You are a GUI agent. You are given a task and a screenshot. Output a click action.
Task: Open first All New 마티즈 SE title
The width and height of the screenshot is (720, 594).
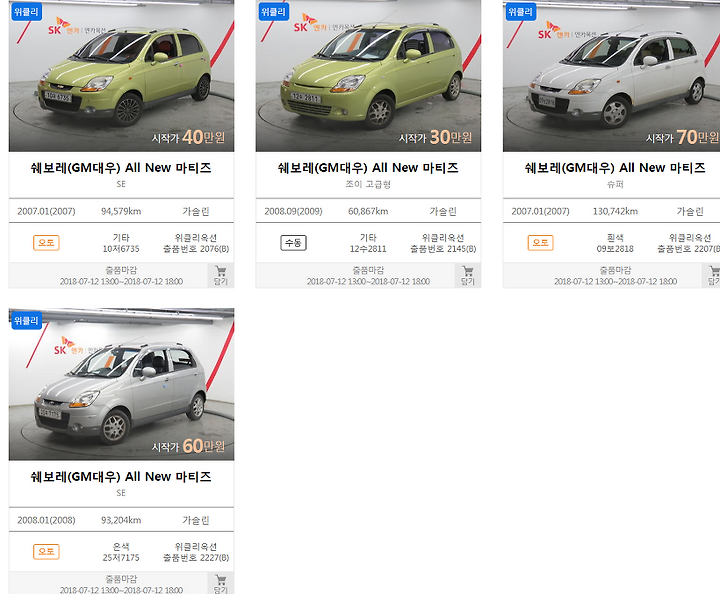coord(121,168)
